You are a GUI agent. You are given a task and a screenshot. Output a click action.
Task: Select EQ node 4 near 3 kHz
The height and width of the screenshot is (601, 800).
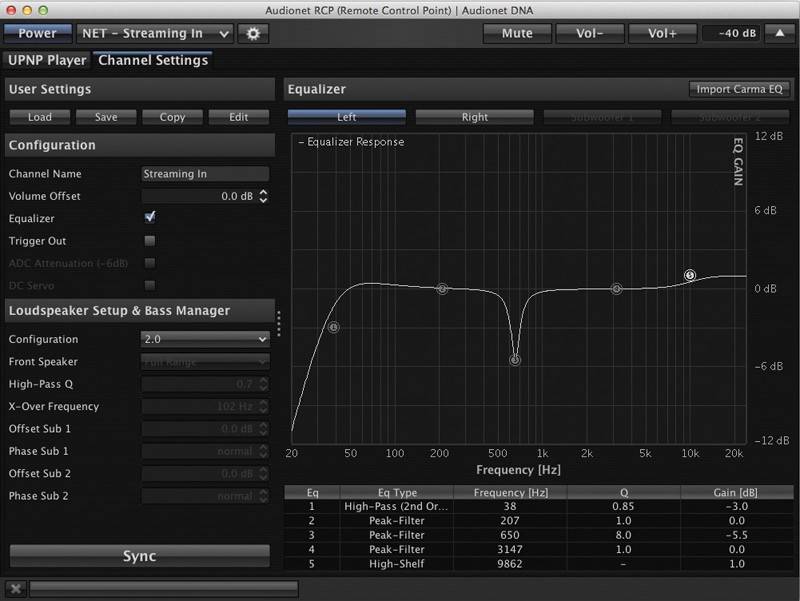point(616,289)
